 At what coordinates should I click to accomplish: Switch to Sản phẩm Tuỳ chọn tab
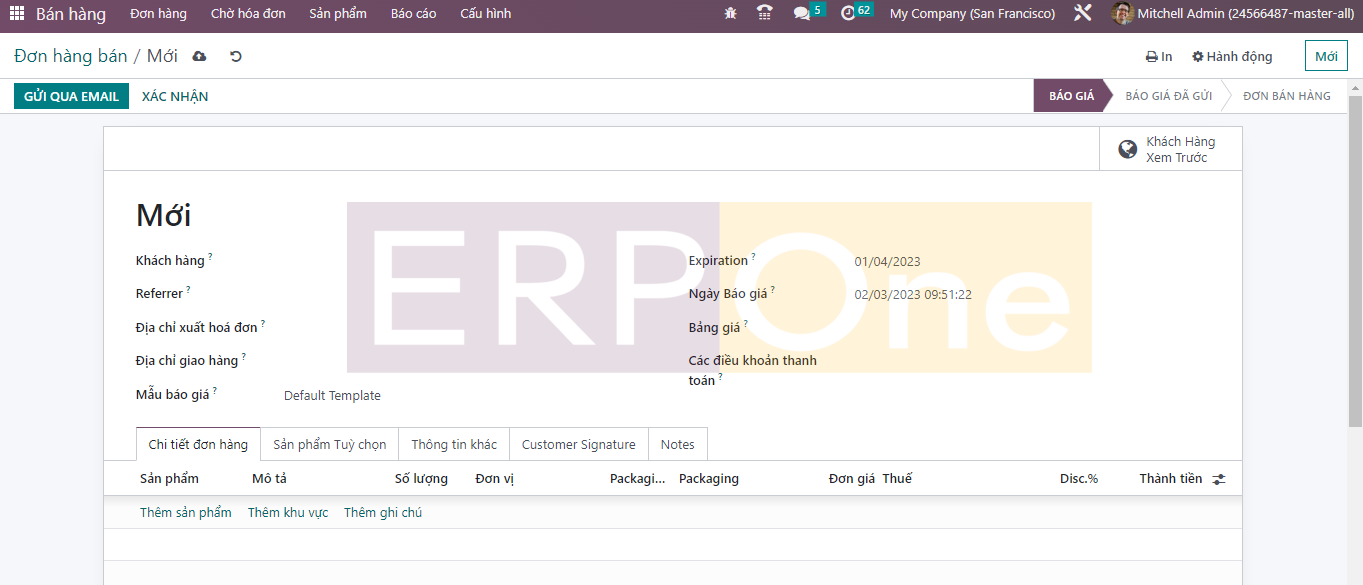pos(329,445)
